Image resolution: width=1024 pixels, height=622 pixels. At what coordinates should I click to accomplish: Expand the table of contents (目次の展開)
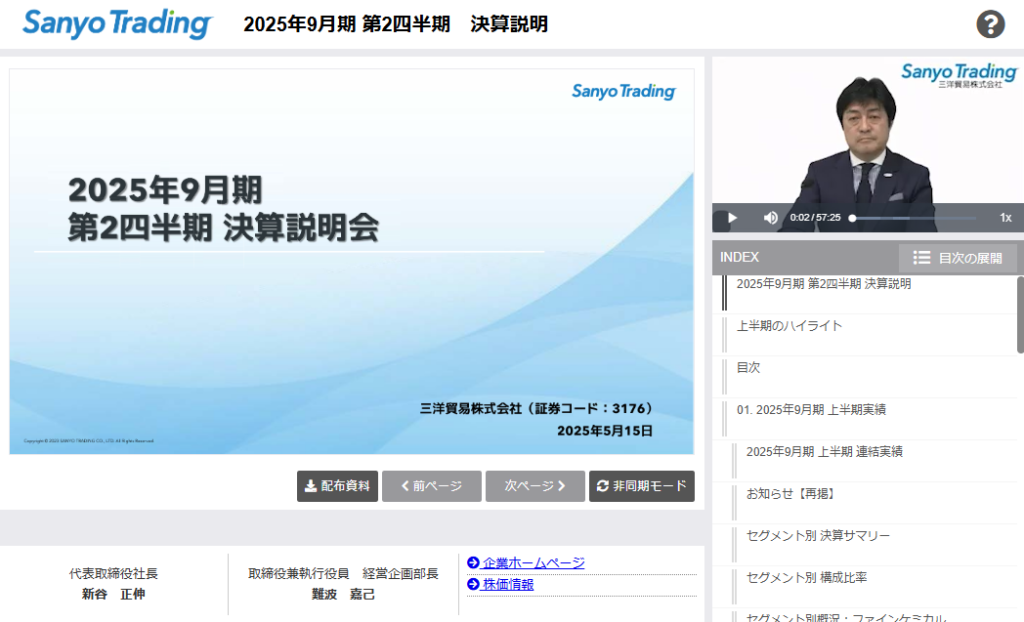pos(957,257)
